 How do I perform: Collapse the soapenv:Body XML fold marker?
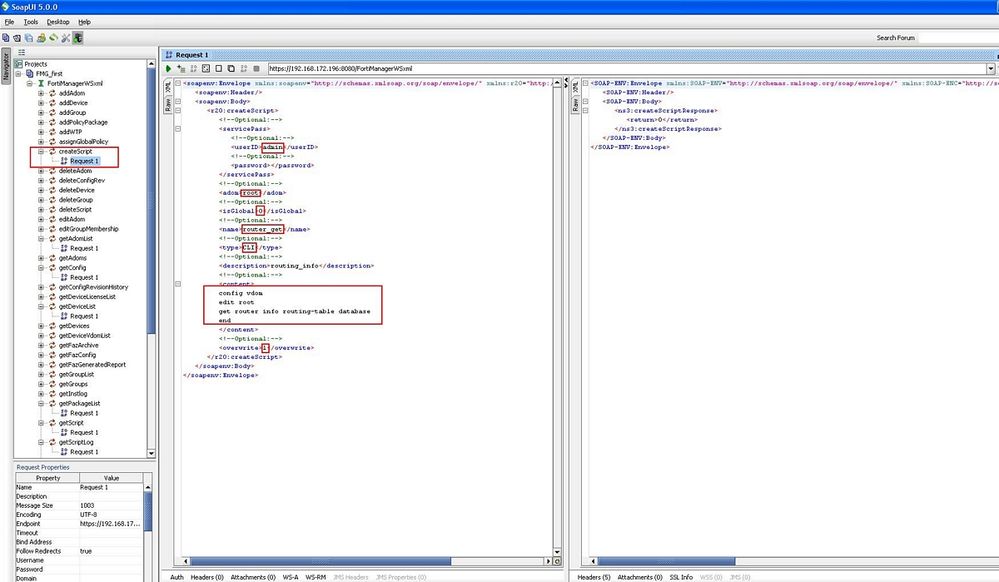(x=177, y=102)
